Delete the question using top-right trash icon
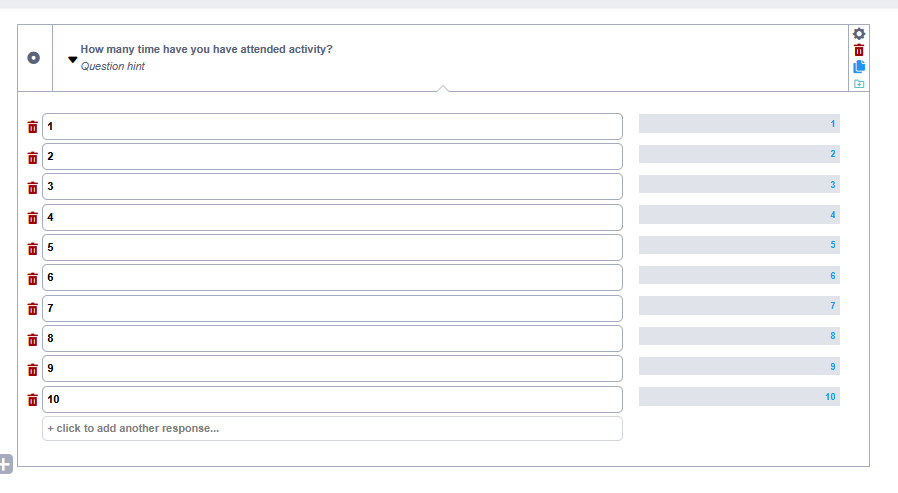 tap(859, 50)
